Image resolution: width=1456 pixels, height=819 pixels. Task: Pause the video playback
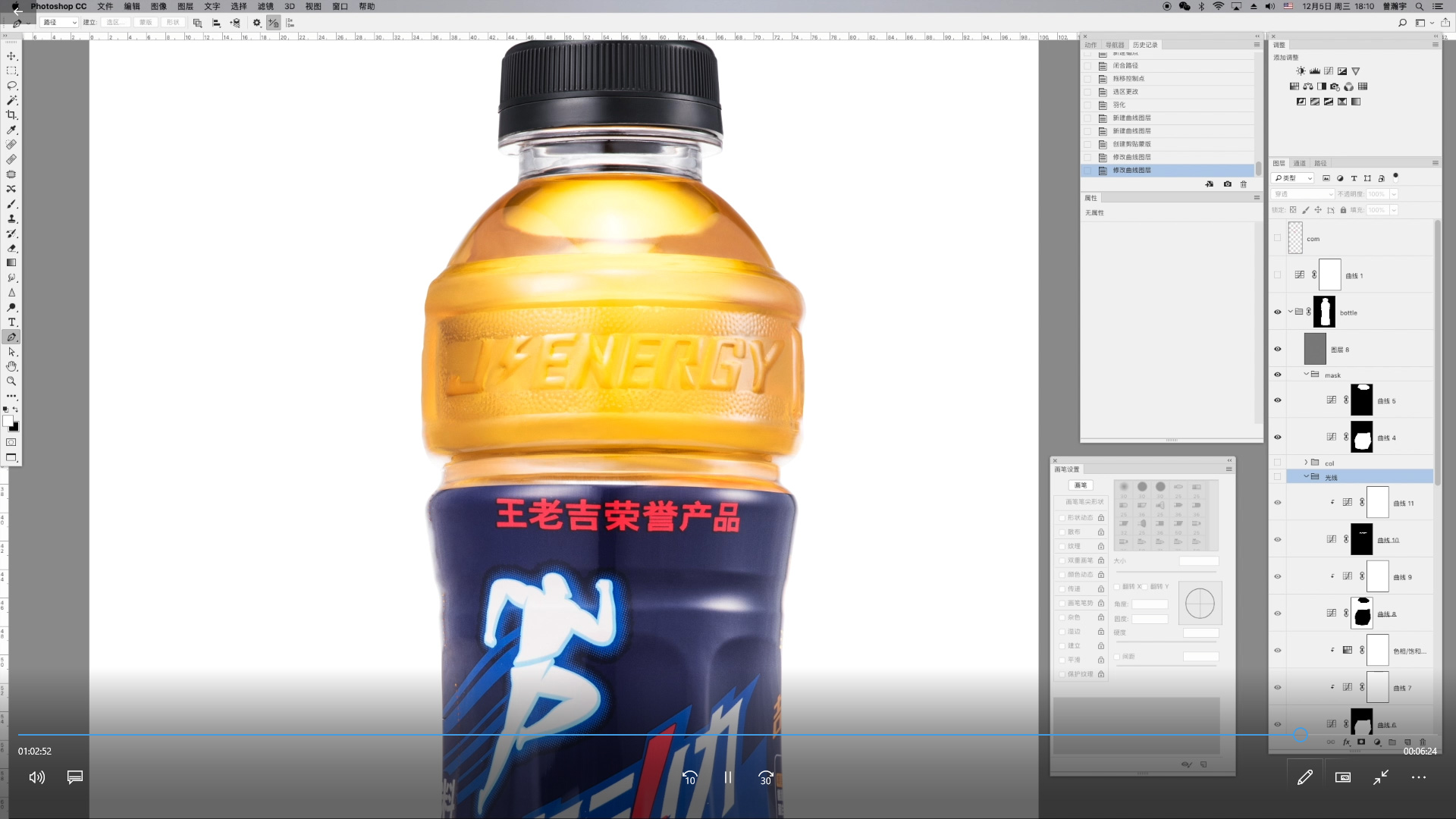728,777
